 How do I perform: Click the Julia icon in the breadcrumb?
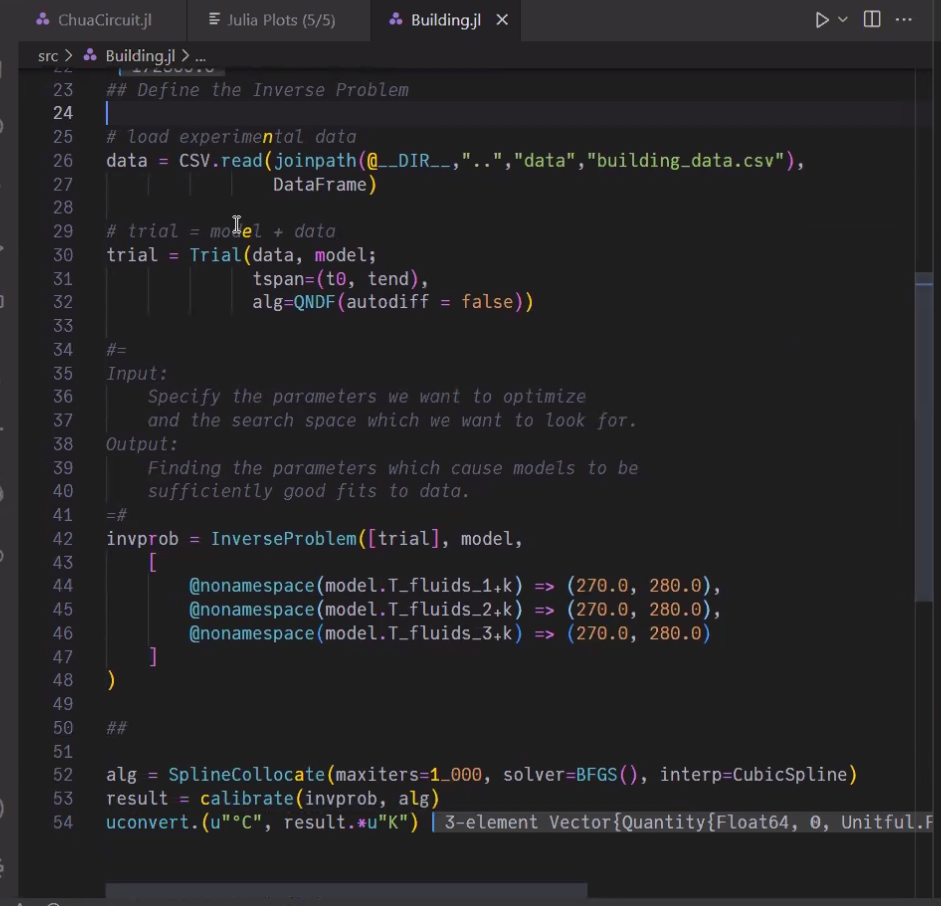pos(90,55)
